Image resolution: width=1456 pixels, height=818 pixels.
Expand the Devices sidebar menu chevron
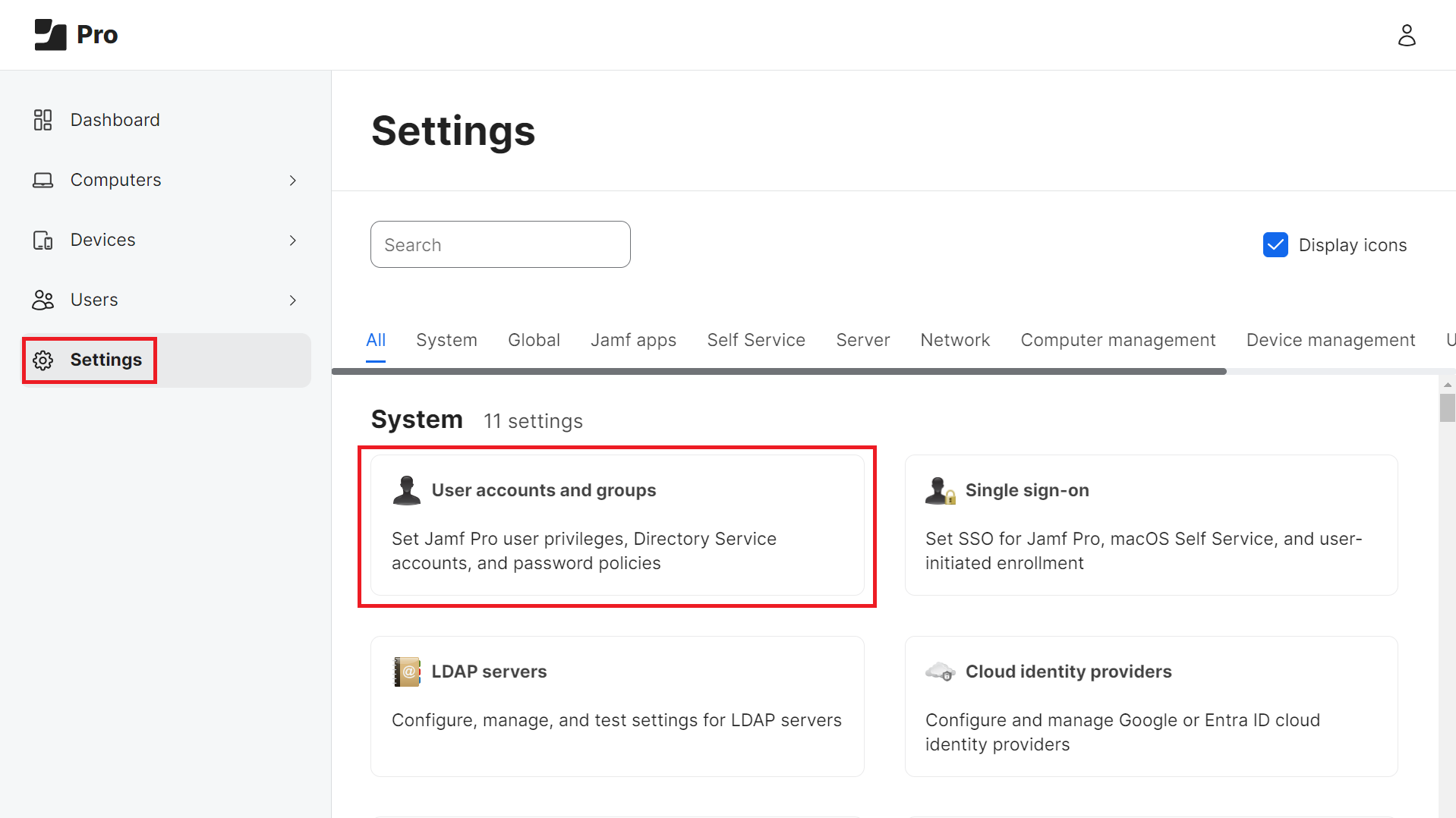tap(293, 241)
